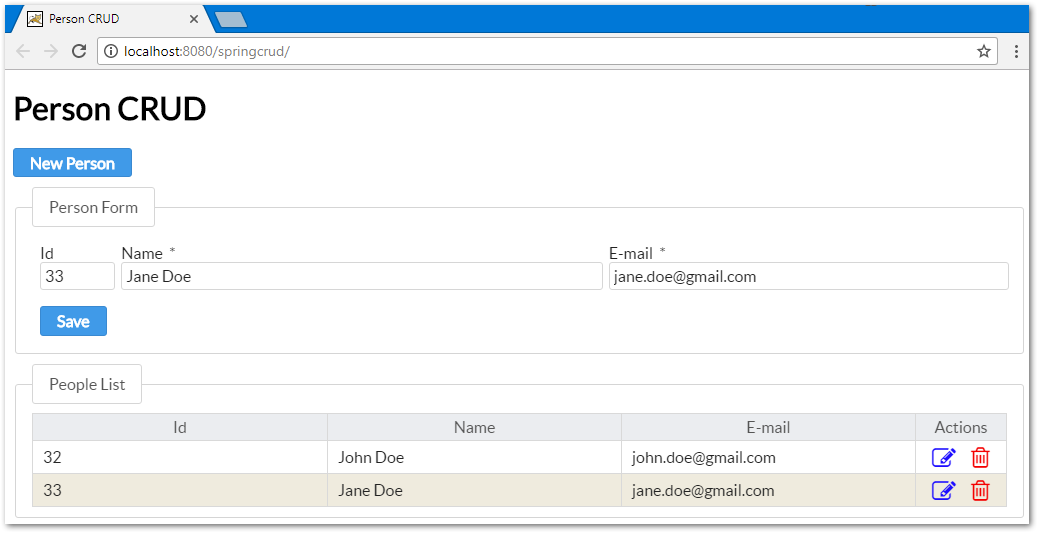Click the Person CRUD heading
This screenshot has width=1038, height=533.
coord(110,109)
